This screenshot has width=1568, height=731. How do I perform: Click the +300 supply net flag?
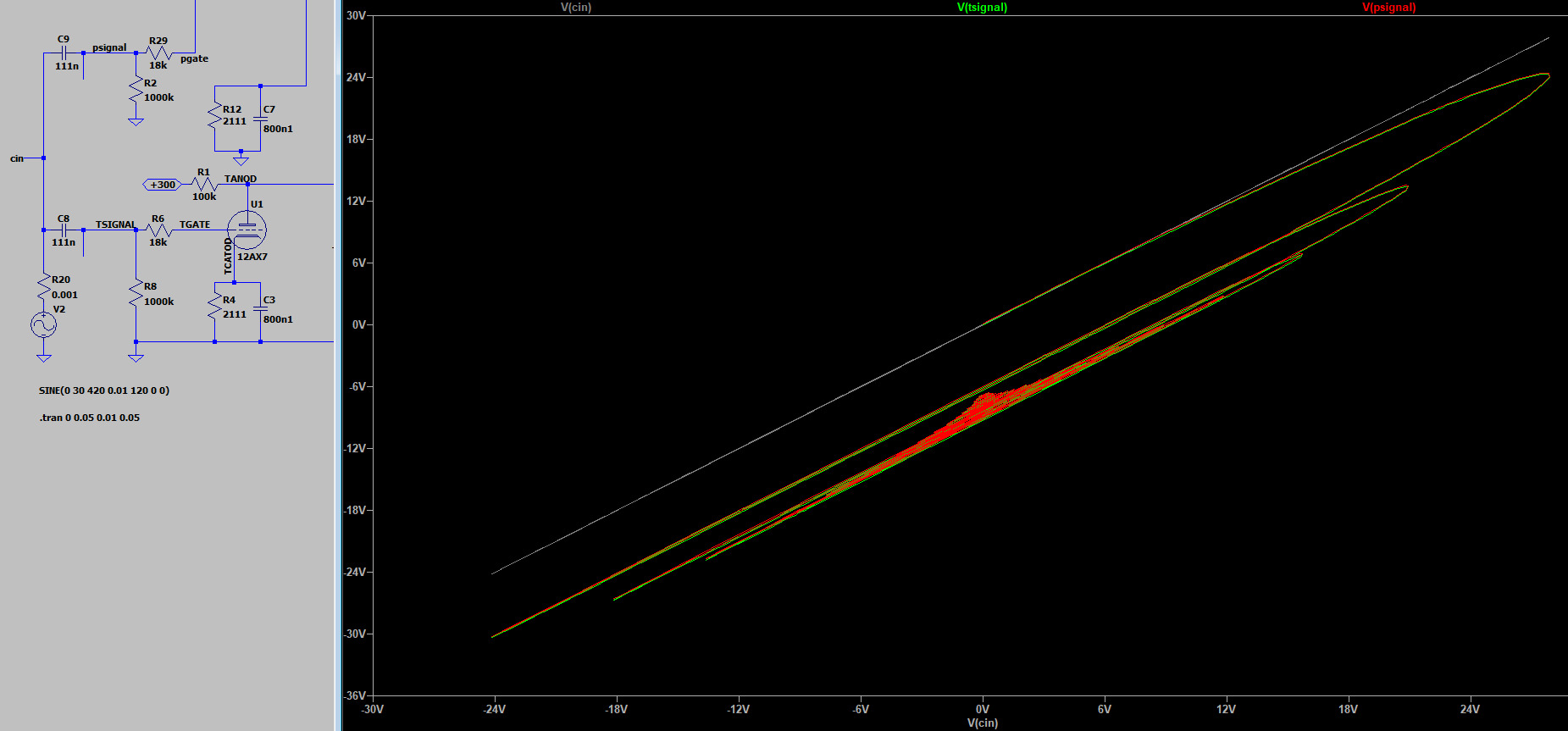click(162, 185)
